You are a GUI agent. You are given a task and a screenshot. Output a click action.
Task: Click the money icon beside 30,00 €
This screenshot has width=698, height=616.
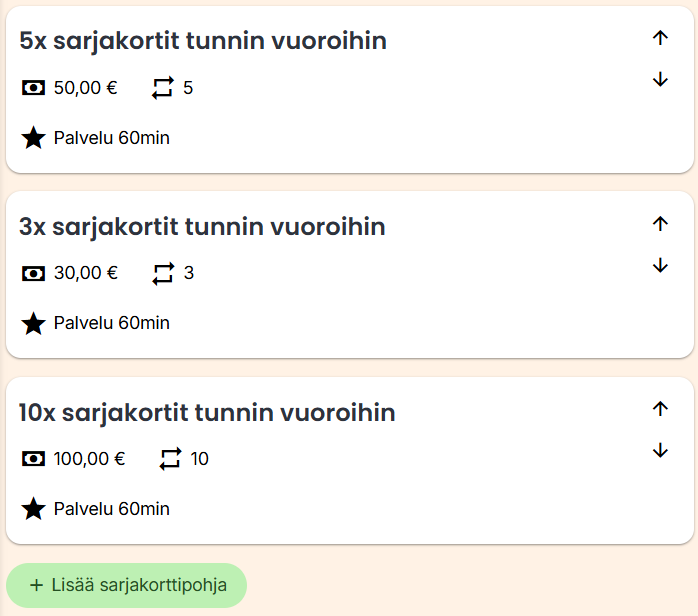click(x=33, y=273)
